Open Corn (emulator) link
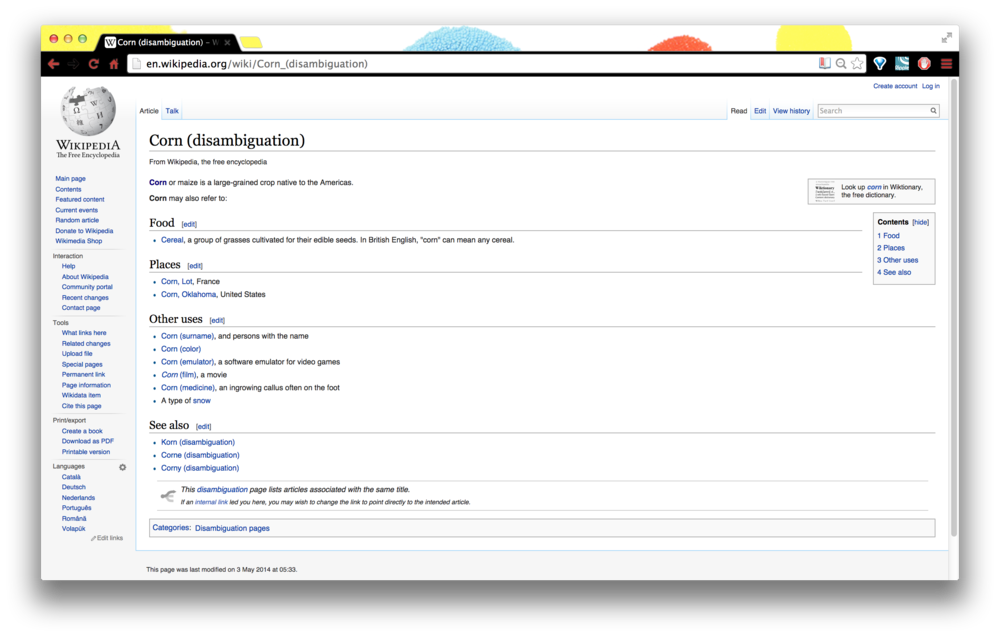1000x637 pixels. point(188,362)
